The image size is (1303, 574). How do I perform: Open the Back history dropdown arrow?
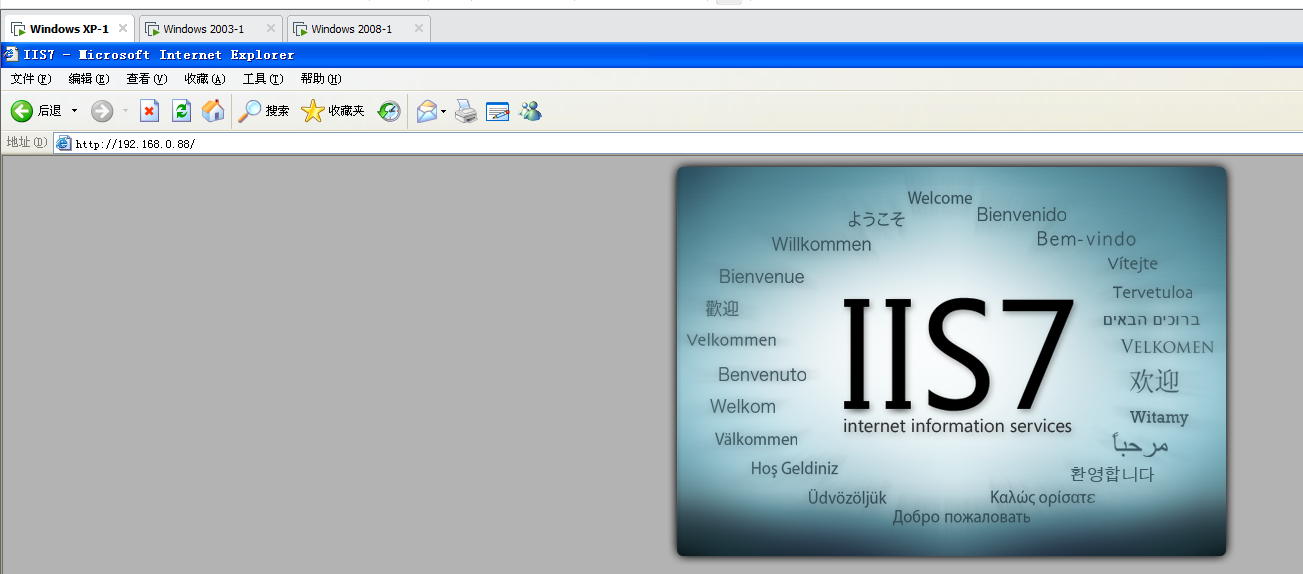(74, 111)
